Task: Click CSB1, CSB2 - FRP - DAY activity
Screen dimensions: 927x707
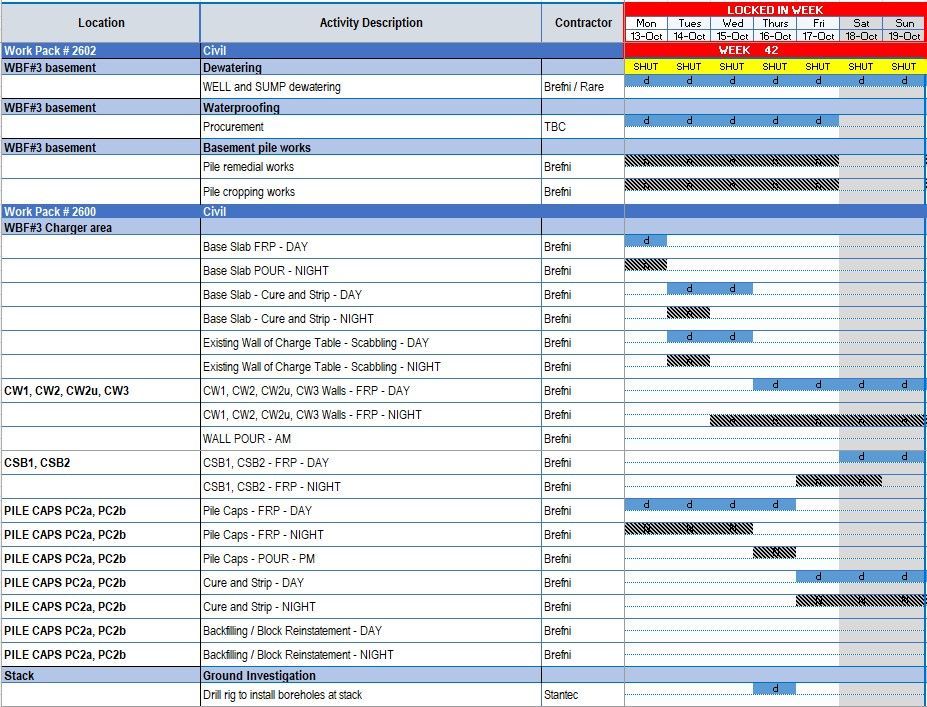Action: (x=371, y=463)
